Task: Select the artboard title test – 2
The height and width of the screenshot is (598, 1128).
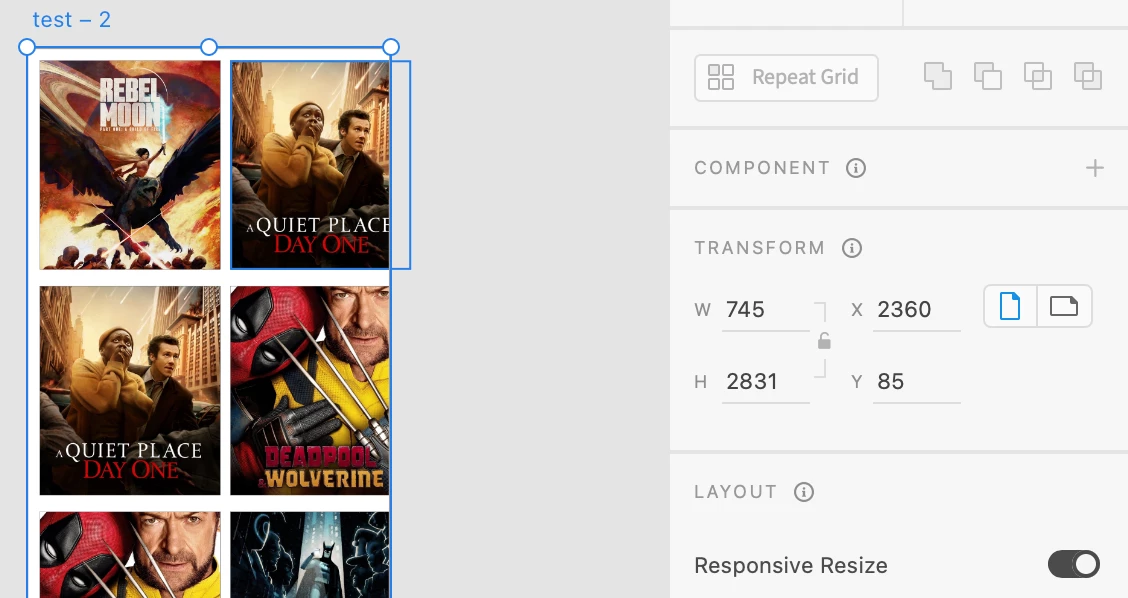Action: coord(71,19)
